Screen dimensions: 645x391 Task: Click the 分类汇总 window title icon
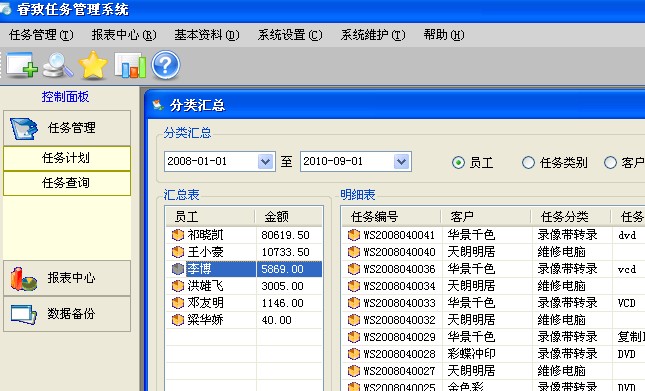coord(158,105)
